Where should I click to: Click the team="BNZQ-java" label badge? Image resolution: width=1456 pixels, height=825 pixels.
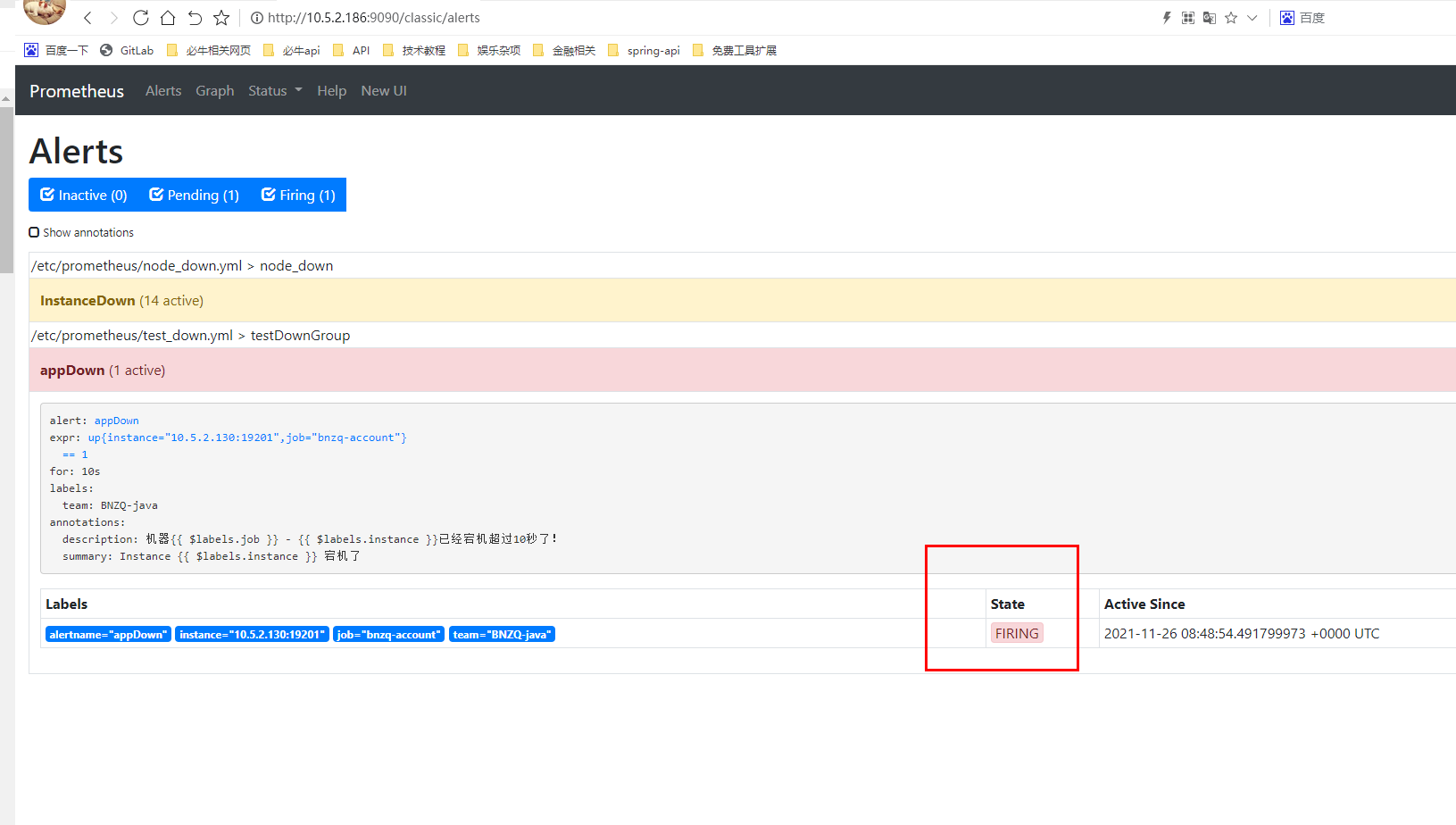coord(502,635)
